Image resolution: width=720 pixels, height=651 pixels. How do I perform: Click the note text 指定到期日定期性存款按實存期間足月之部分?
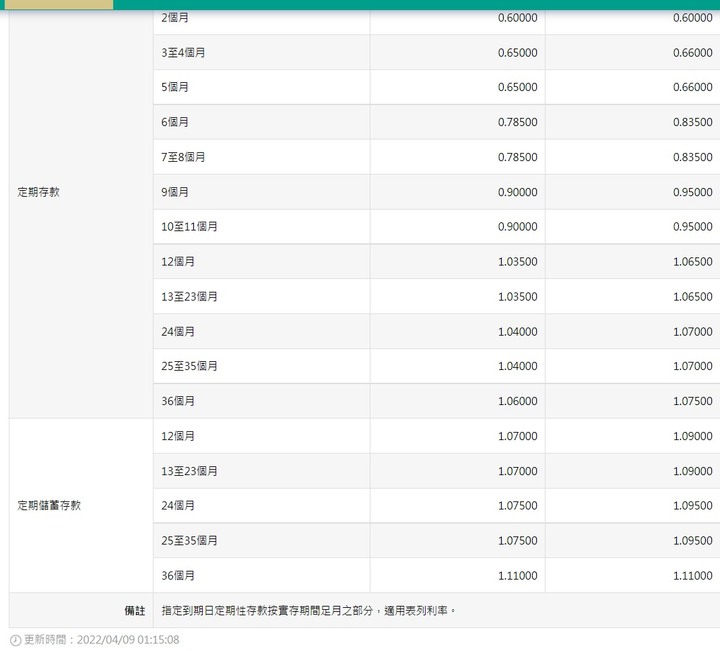[267, 611]
